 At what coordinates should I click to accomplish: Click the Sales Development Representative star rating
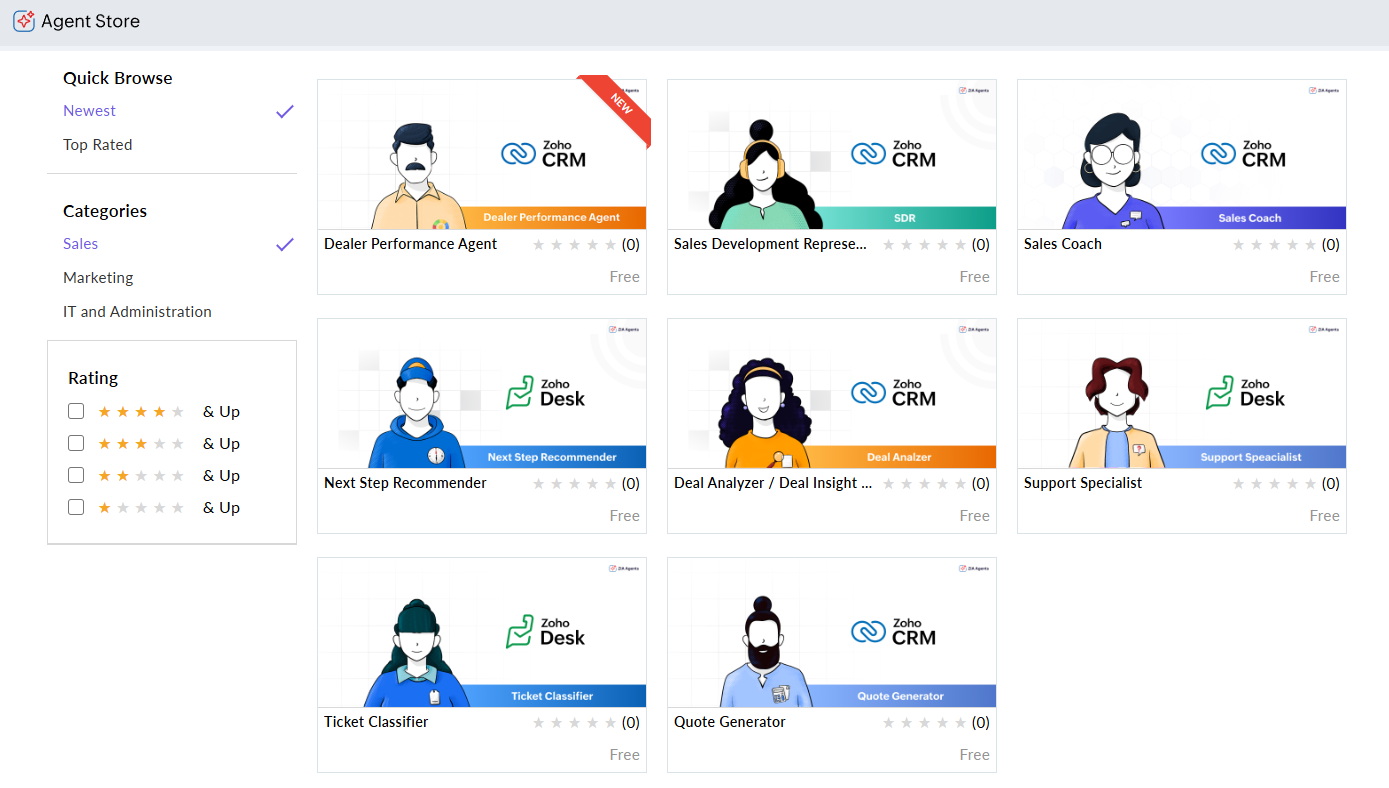coord(925,245)
